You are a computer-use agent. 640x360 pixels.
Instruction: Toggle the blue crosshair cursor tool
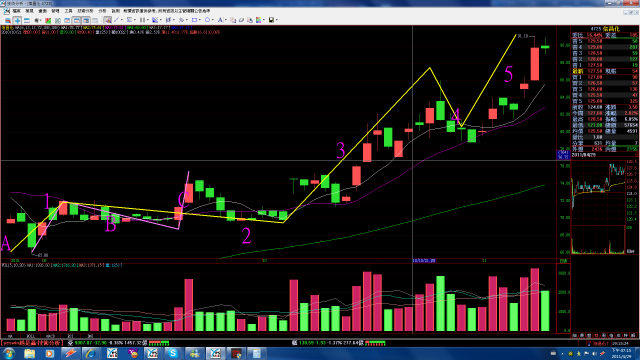(x=18, y=20)
